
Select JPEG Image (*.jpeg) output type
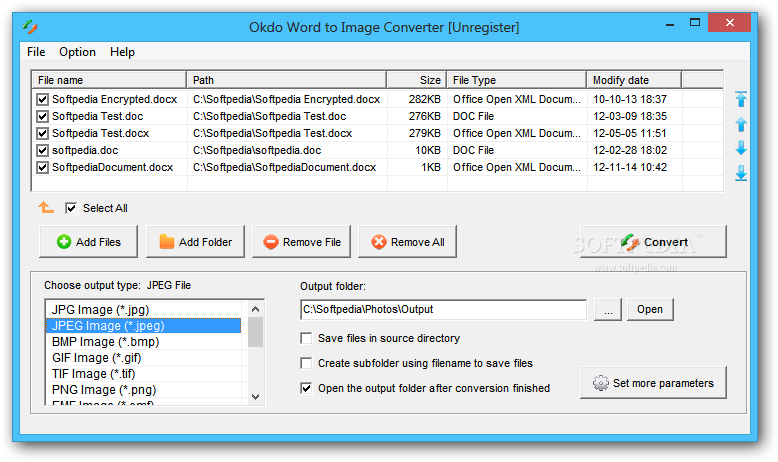144,326
